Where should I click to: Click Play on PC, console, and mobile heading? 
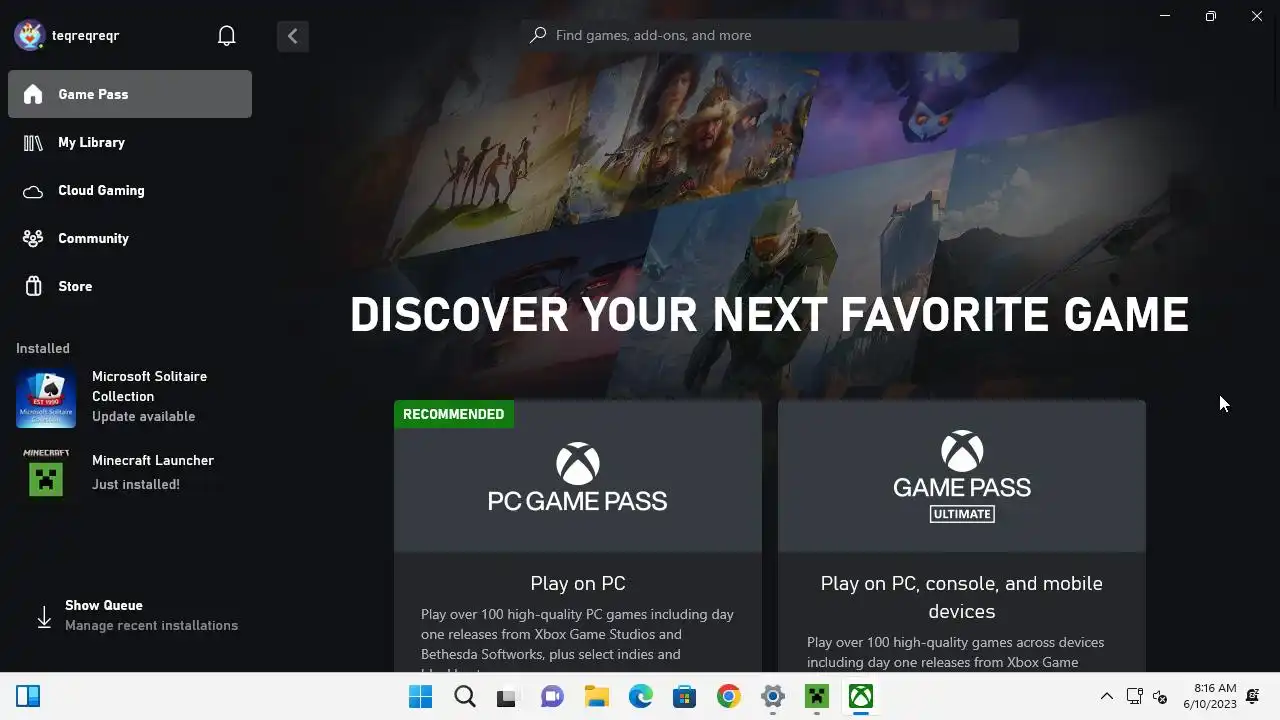pyautogui.click(x=962, y=597)
